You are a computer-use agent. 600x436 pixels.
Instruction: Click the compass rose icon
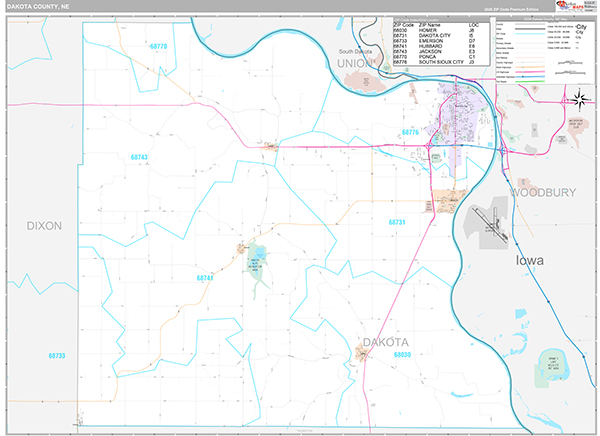(577, 98)
